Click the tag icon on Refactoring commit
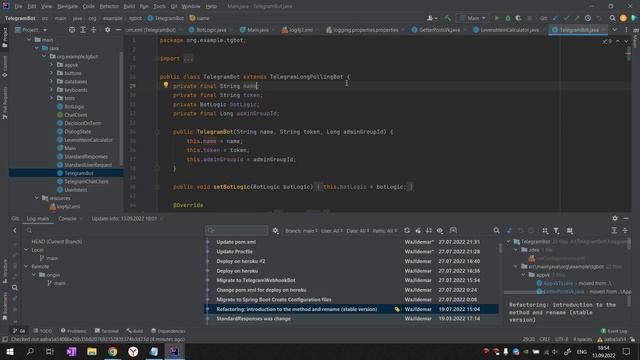Screen dimensions: 640x360 pos(397,309)
